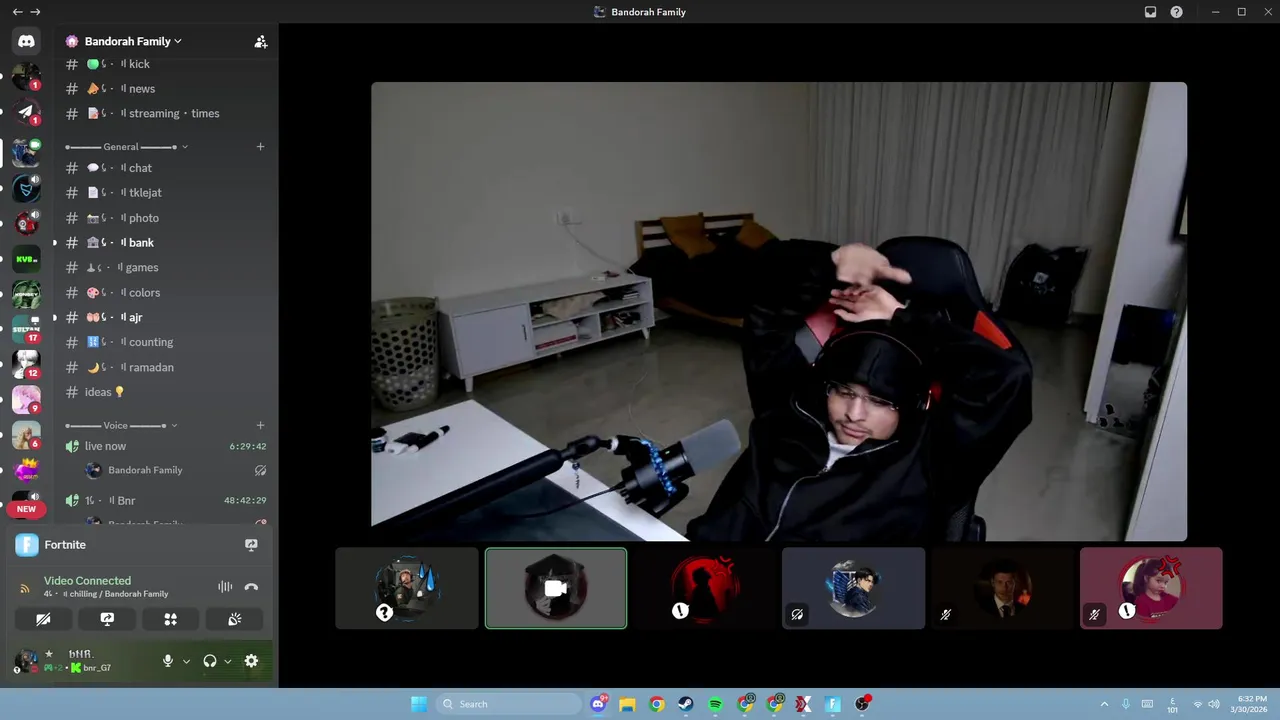Image resolution: width=1280 pixels, height=720 pixels.
Task: Go forward with the forward arrow
Action: (36, 12)
